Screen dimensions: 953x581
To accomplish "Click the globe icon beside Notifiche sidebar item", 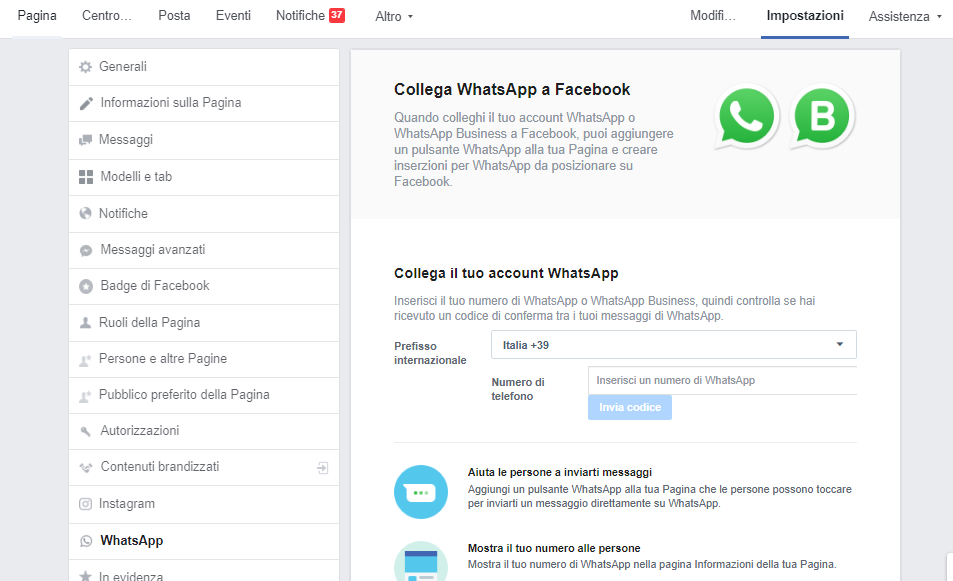I will [x=85, y=213].
